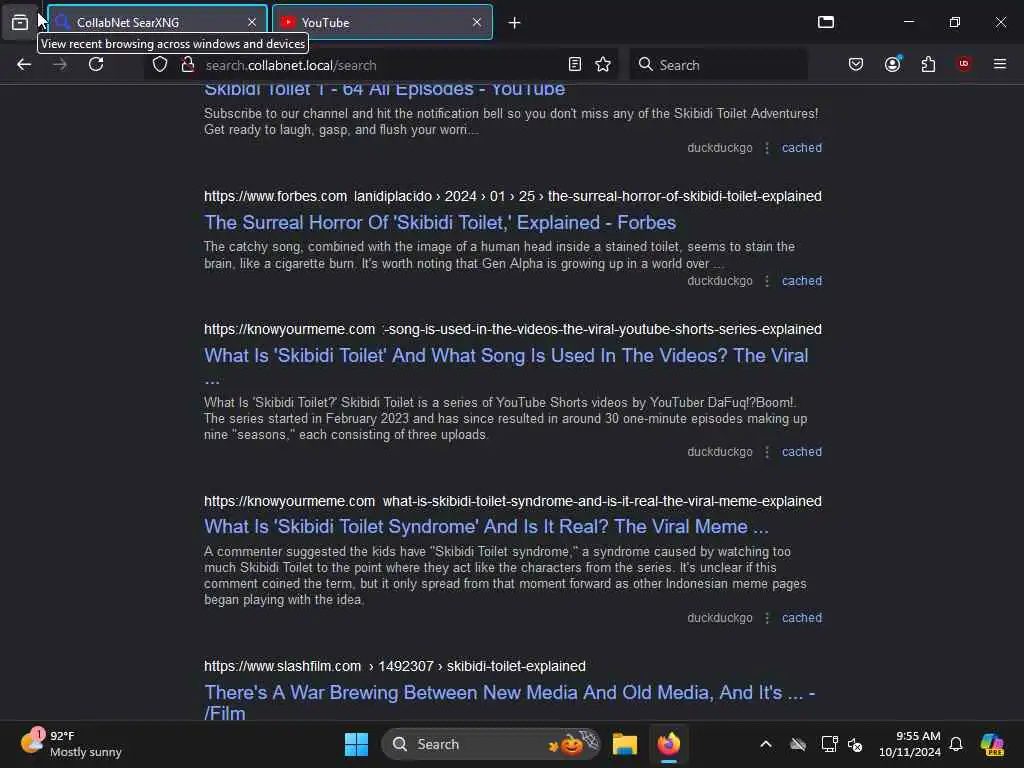Open muted volume tray icon
This screenshot has width=1024, height=768.
(x=856, y=744)
